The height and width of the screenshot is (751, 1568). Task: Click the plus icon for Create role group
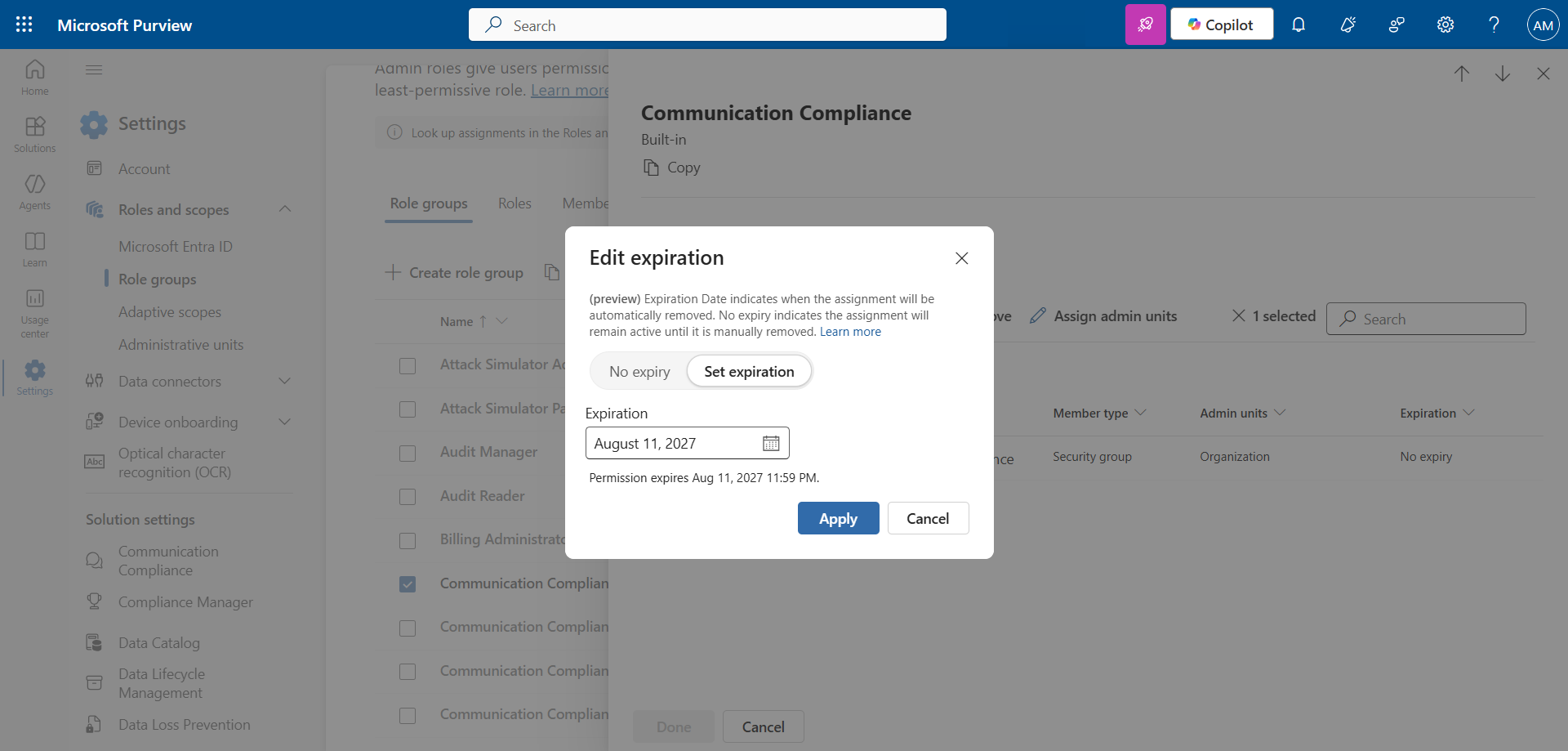(x=393, y=272)
